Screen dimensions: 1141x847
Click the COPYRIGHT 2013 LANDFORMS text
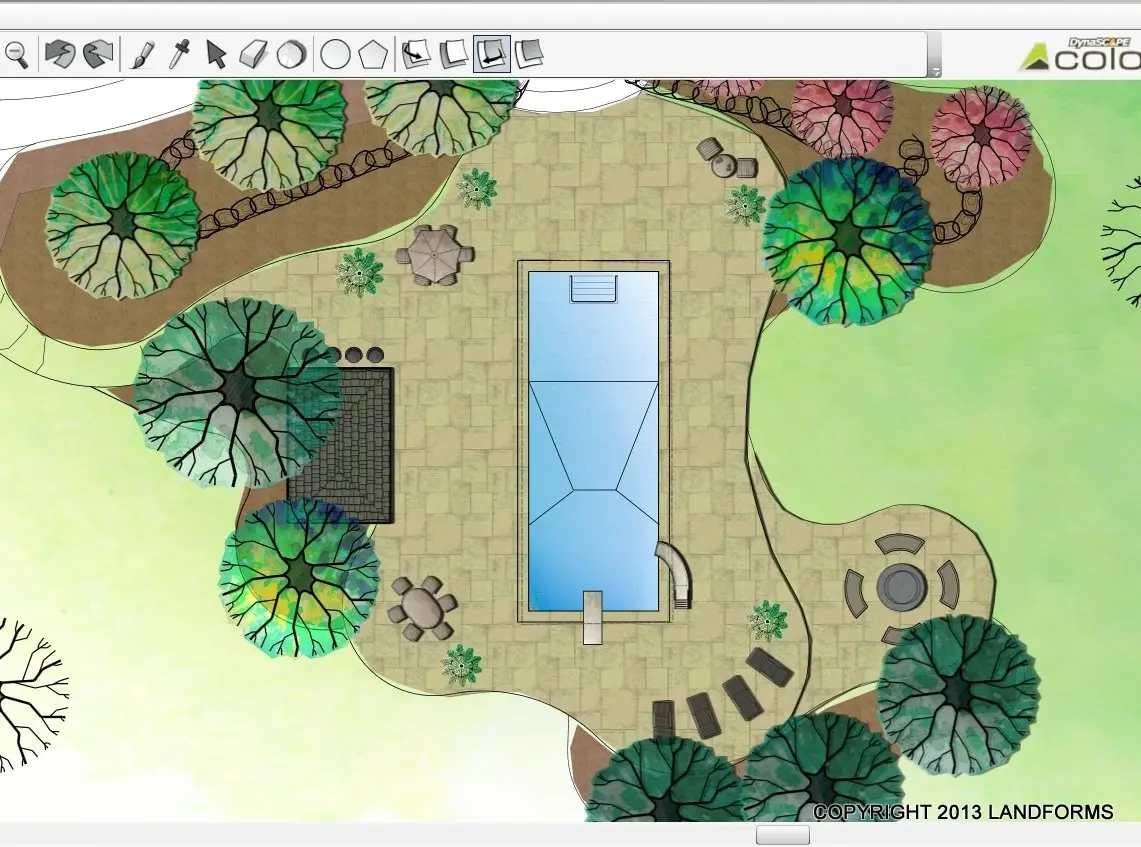click(963, 812)
